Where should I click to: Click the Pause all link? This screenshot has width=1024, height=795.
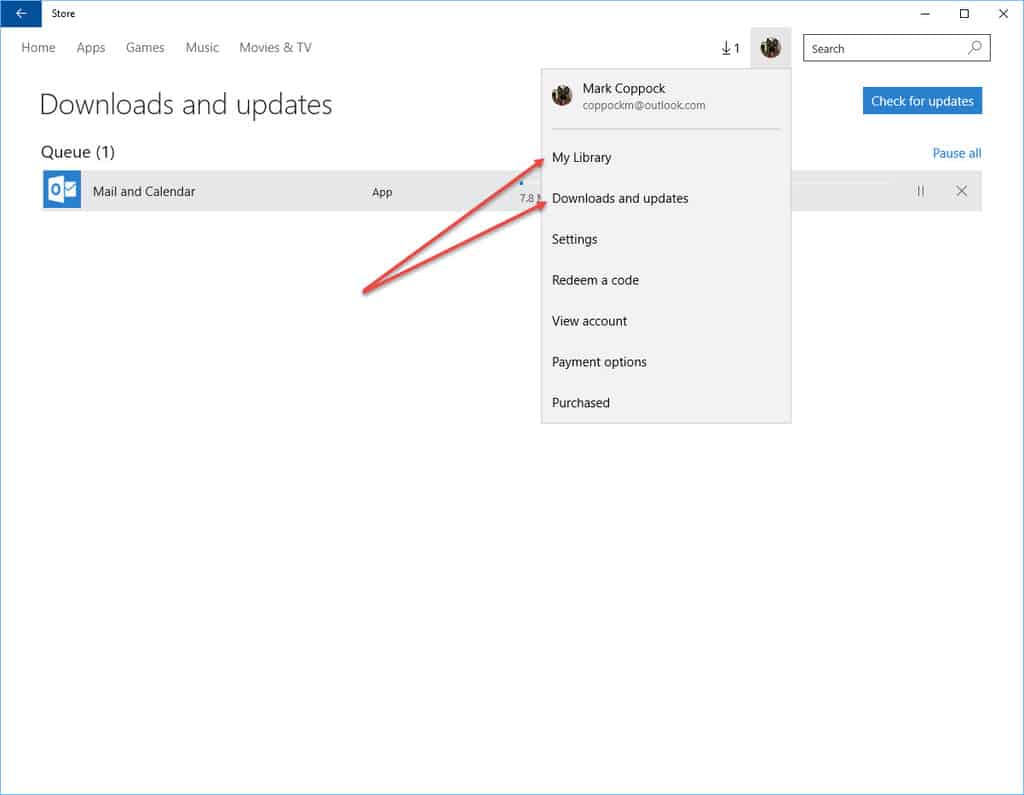957,153
